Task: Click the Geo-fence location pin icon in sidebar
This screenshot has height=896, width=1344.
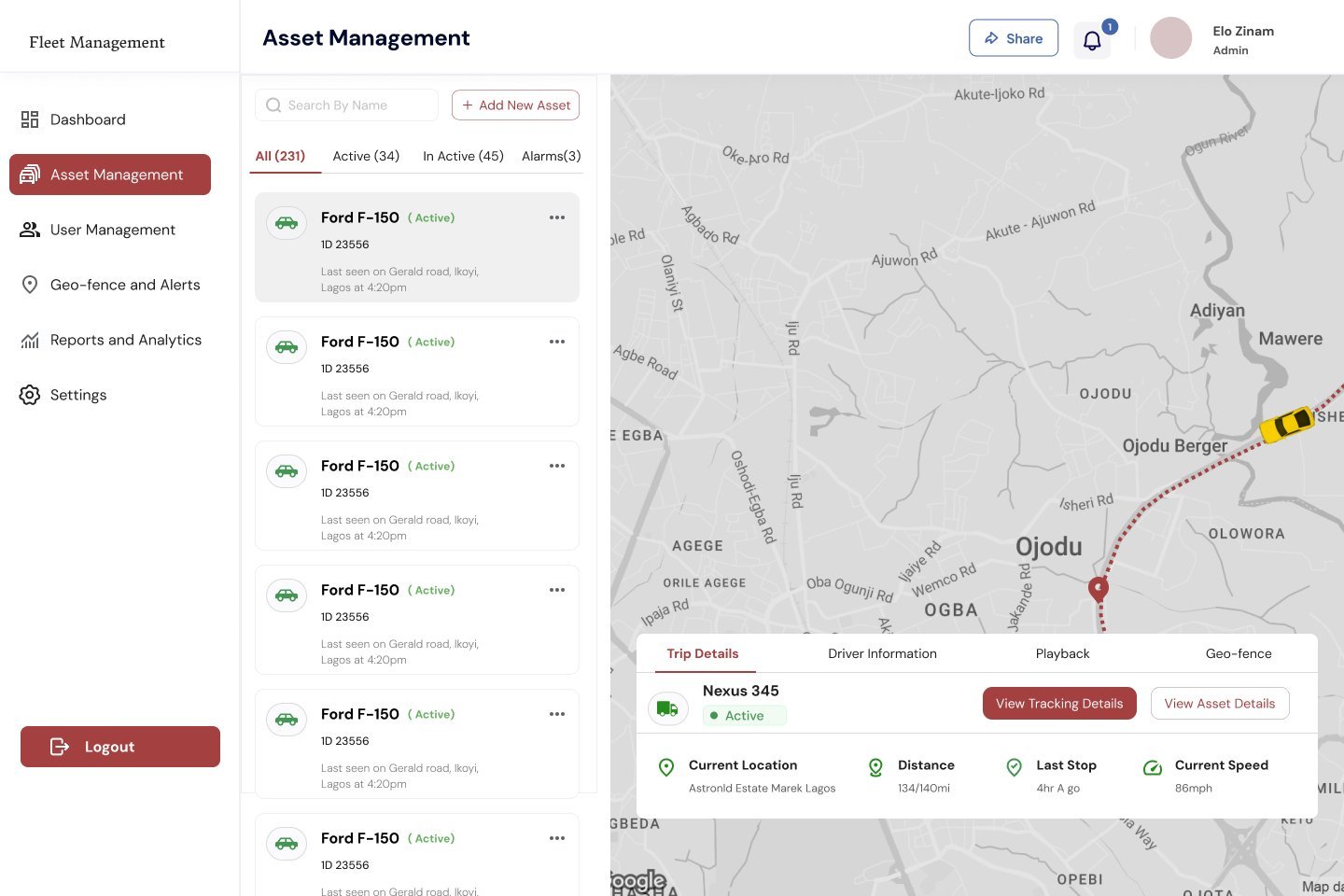Action: [30, 285]
